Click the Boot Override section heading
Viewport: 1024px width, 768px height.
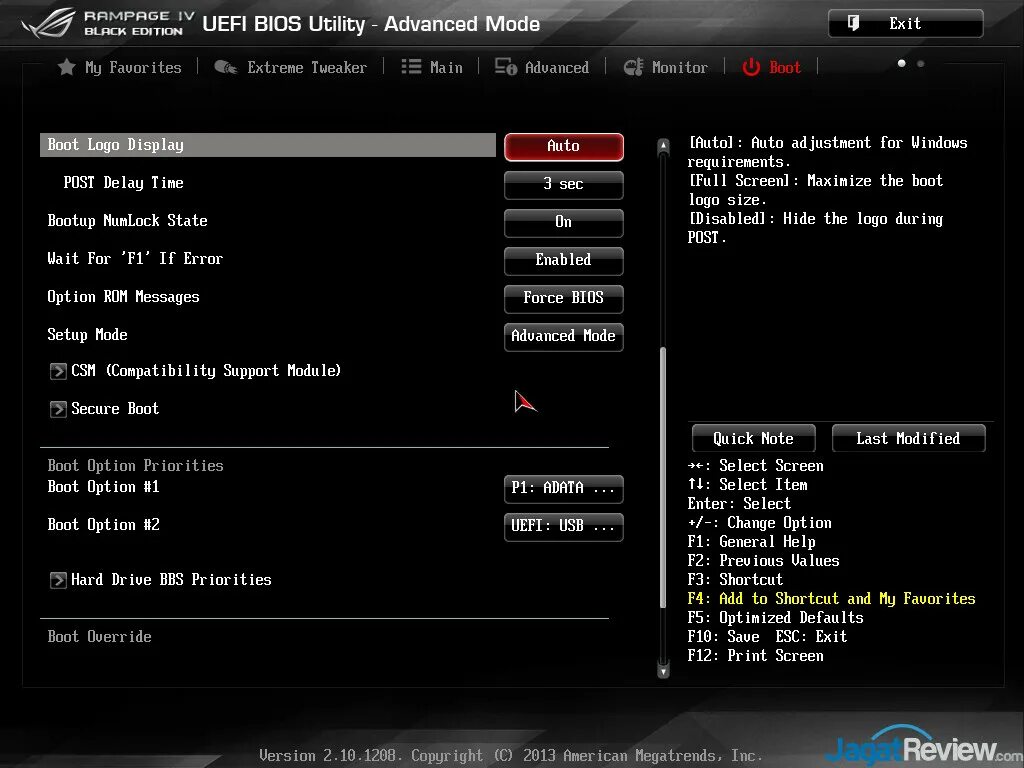pyautogui.click(x=99, y=636)
